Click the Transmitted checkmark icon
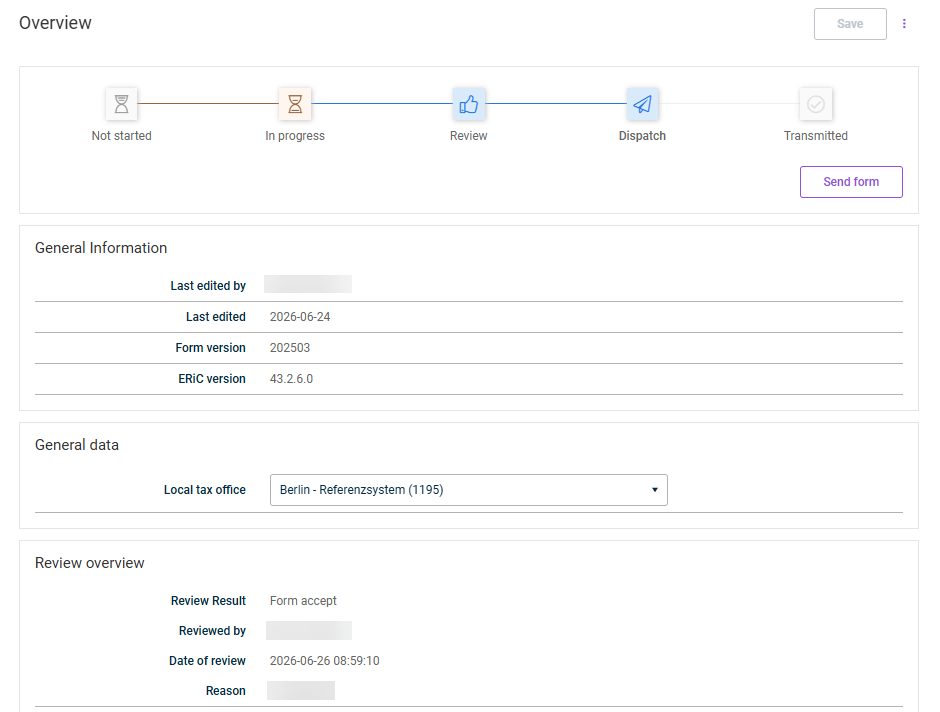 click(x=816, y=104)
